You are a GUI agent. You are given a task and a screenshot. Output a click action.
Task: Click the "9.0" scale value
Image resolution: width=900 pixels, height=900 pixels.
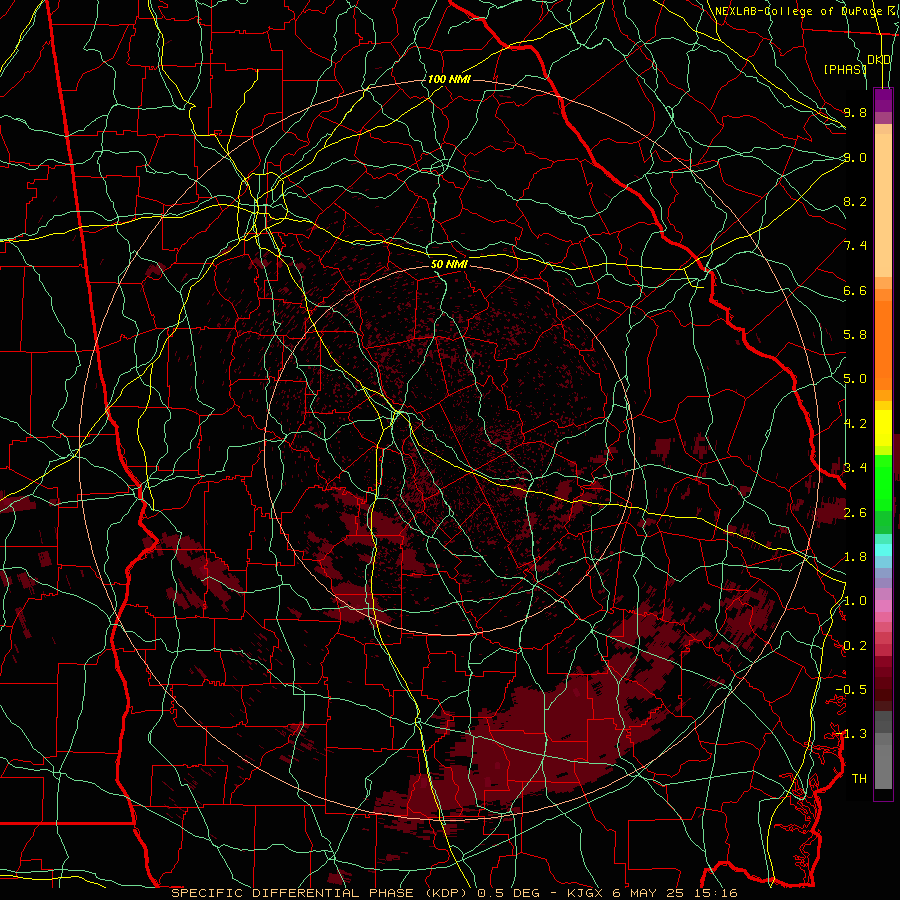[855, 157]
